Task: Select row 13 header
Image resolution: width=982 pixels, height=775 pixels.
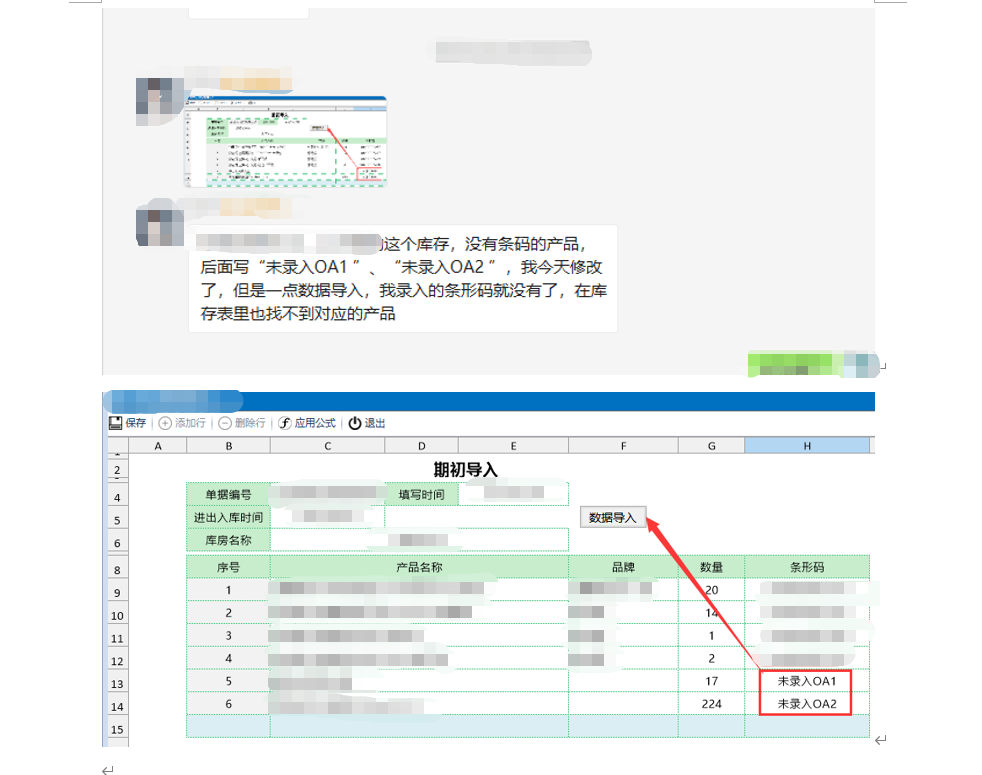Action: [117, 683]
